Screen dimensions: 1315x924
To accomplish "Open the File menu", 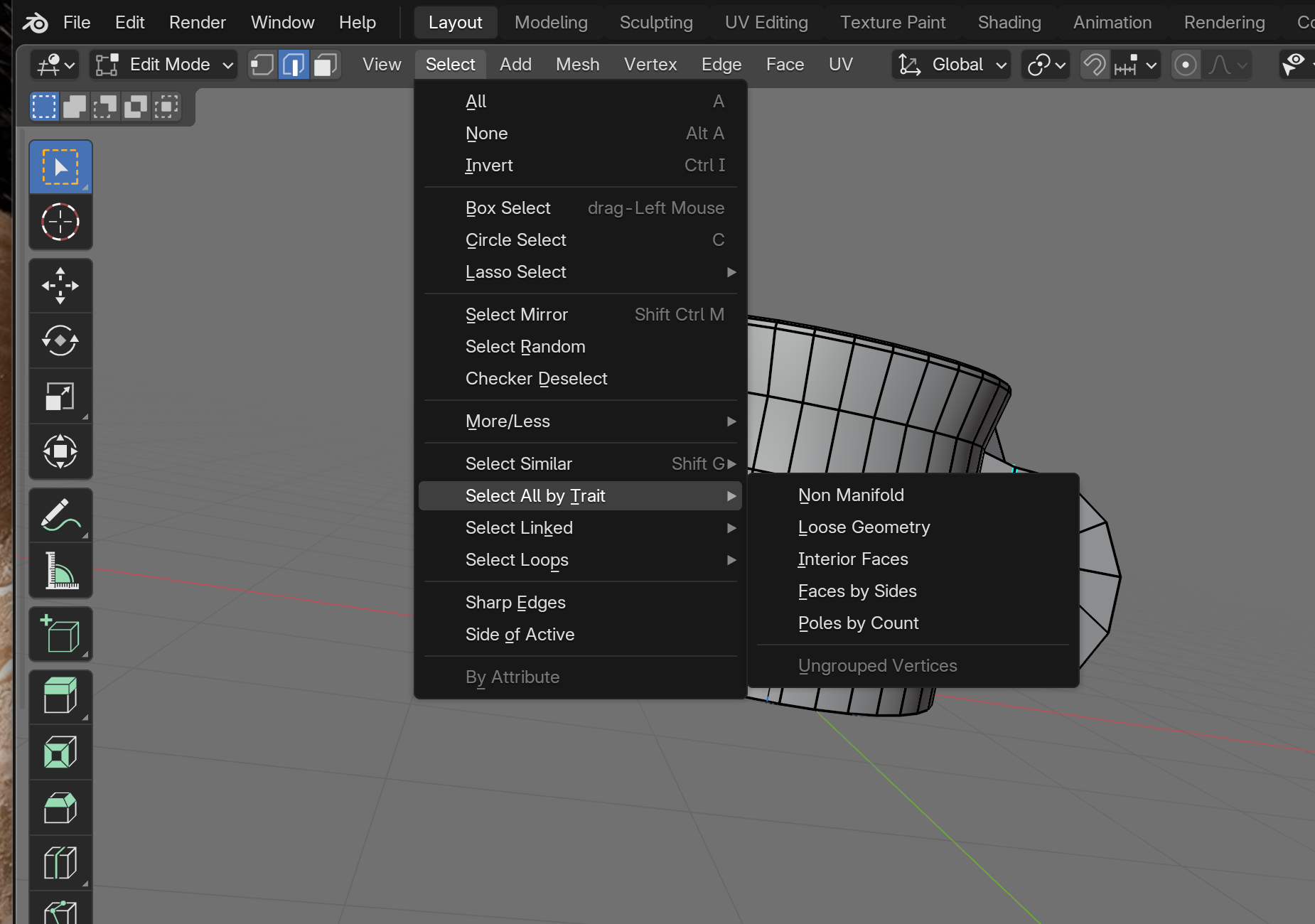I will (77, 23).
